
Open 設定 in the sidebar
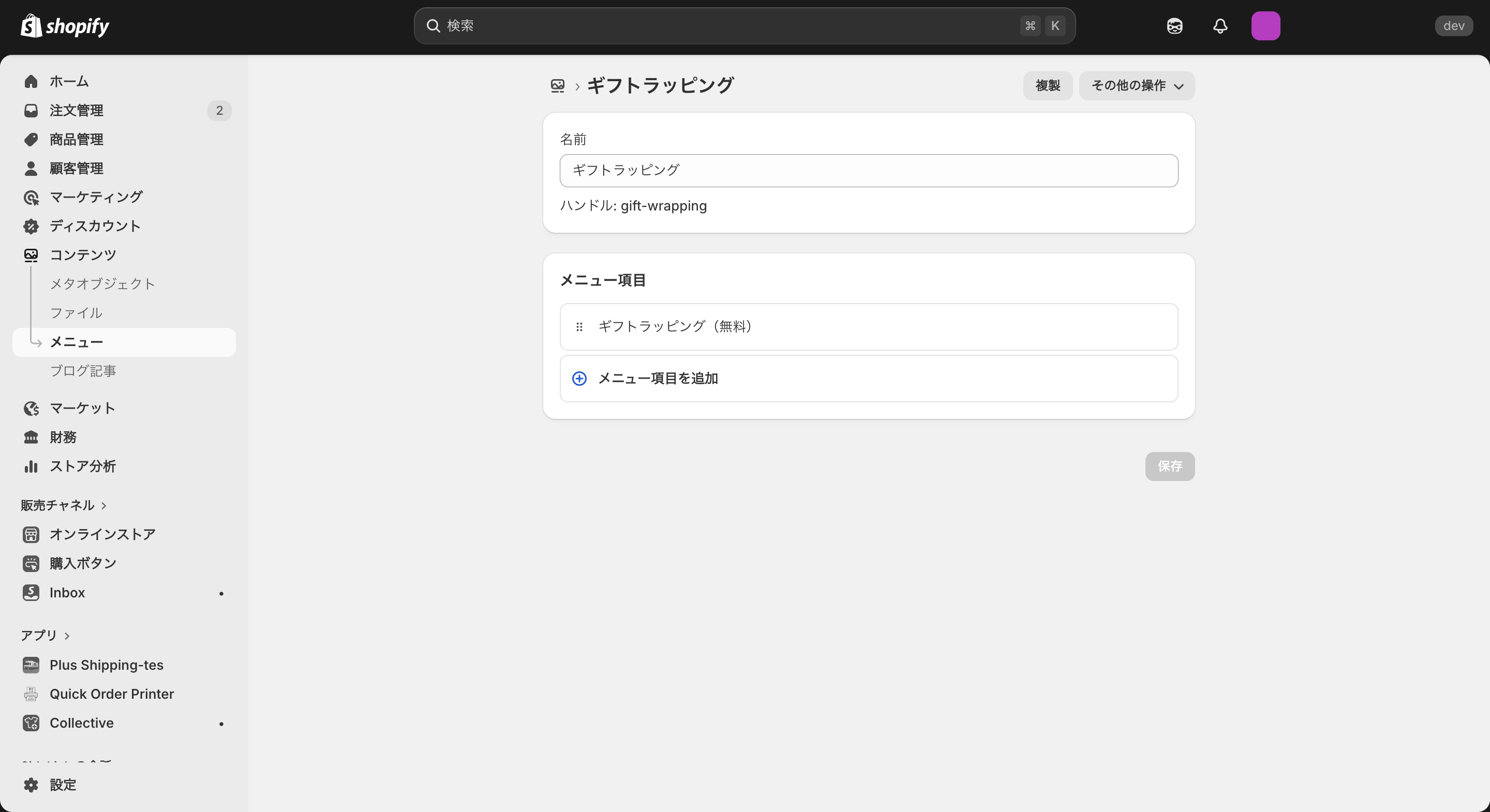pos(63,785)
